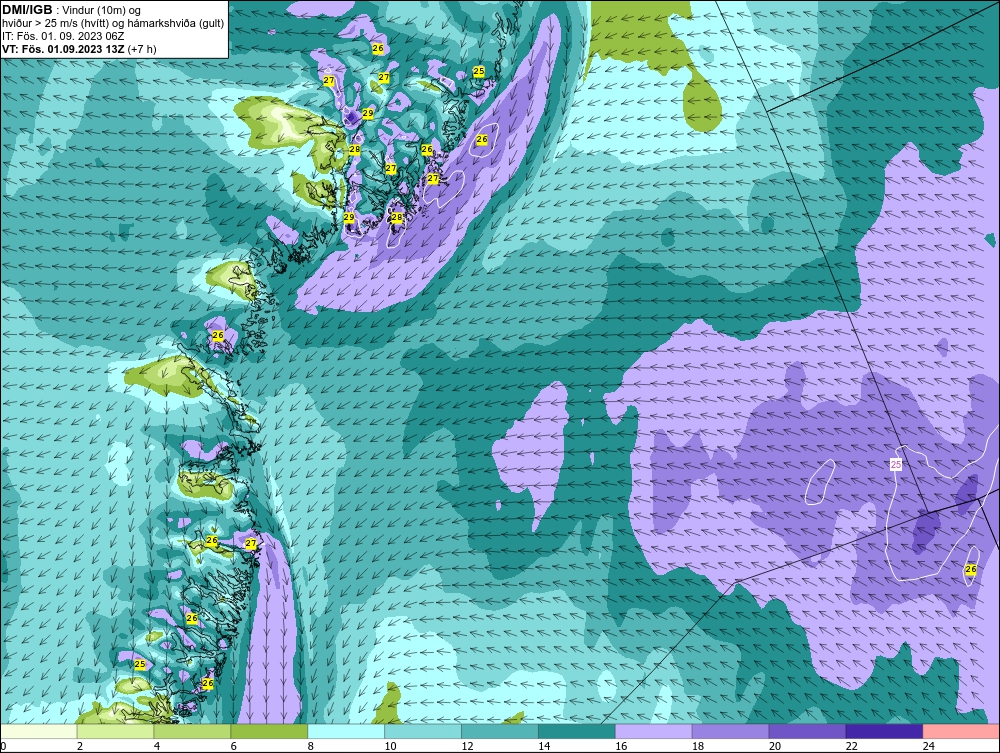The image size is (1000, 753).
Task: Click the legend scale number "20"
Action: pyautogui.click(x=775, y=746)
